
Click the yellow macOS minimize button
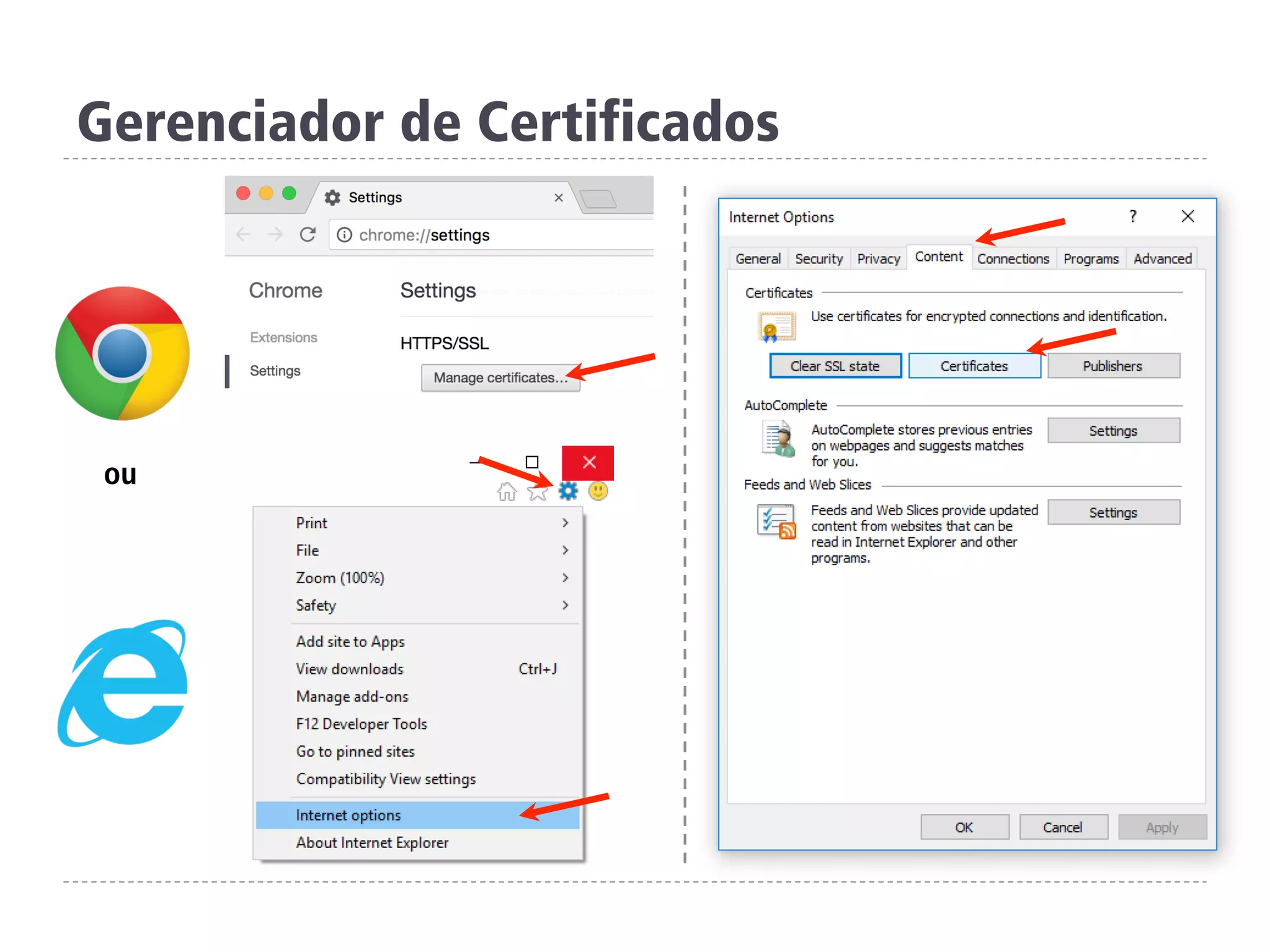tap(266, 193)
